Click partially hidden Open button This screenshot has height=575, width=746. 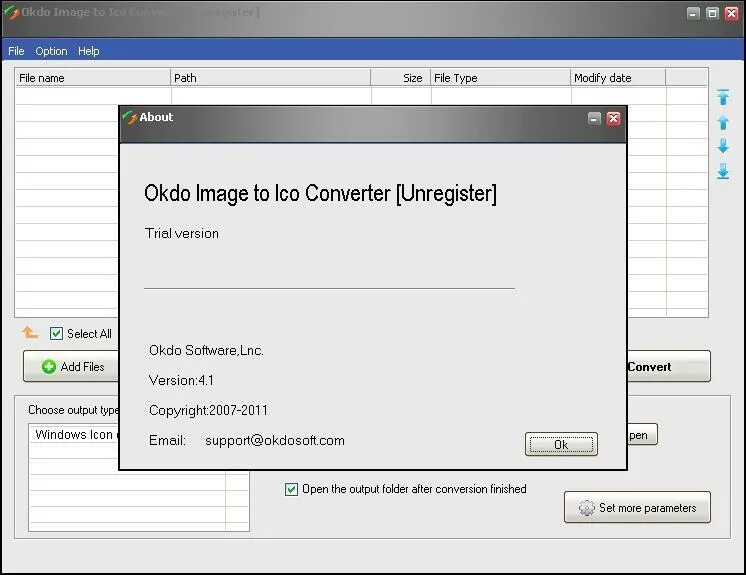[x=642, y=435]
